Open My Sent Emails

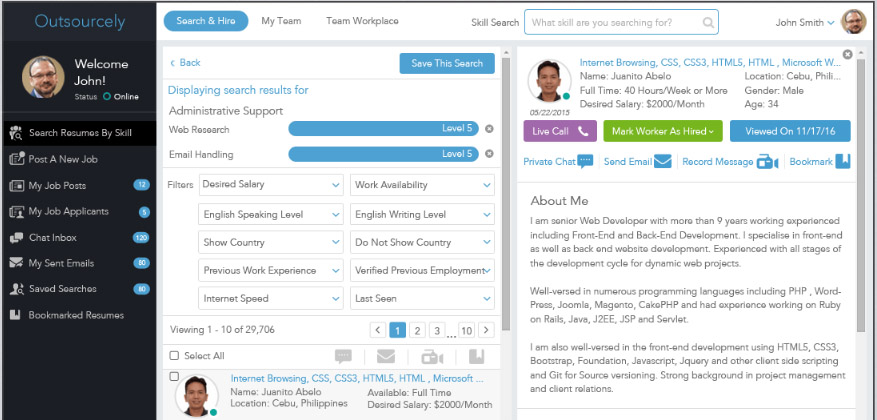click(79, 263)
